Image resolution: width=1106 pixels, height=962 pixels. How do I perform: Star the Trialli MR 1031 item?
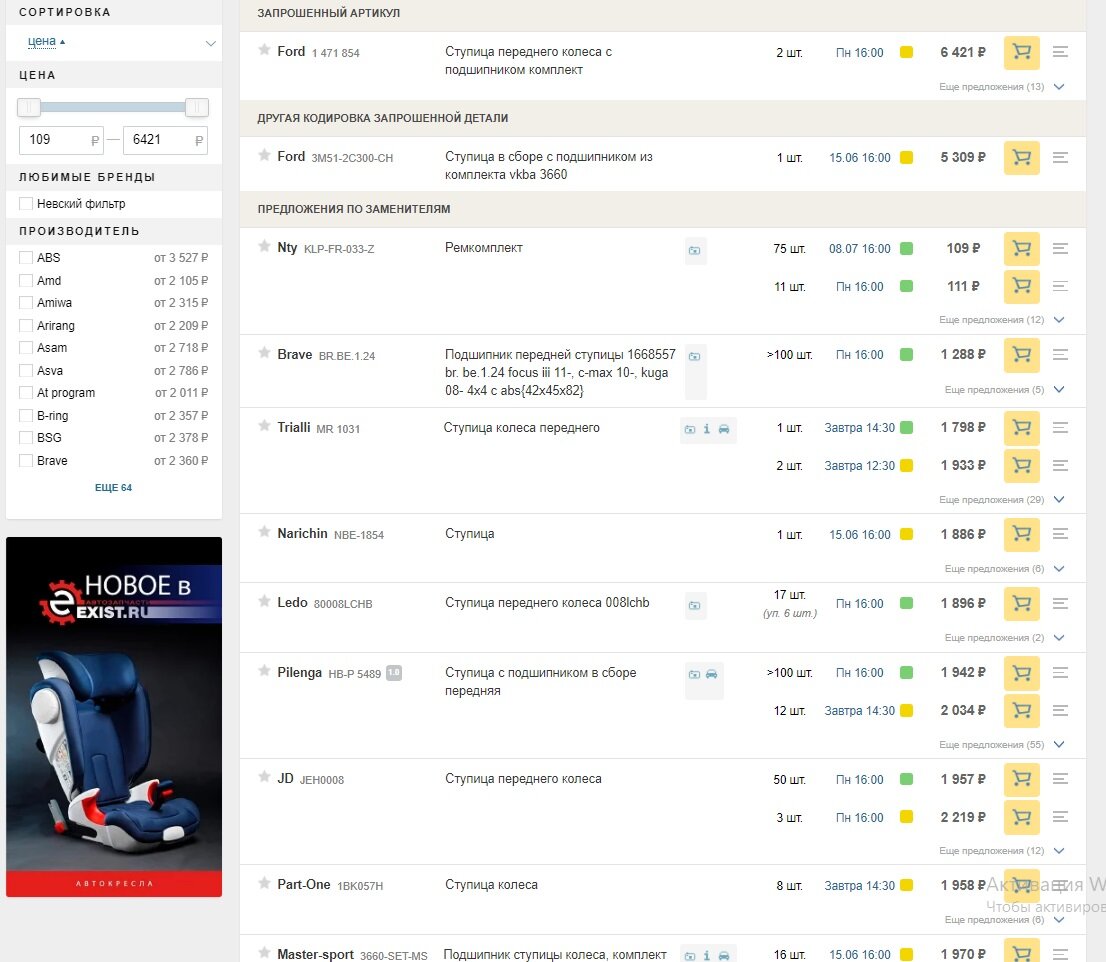point(264,426)
